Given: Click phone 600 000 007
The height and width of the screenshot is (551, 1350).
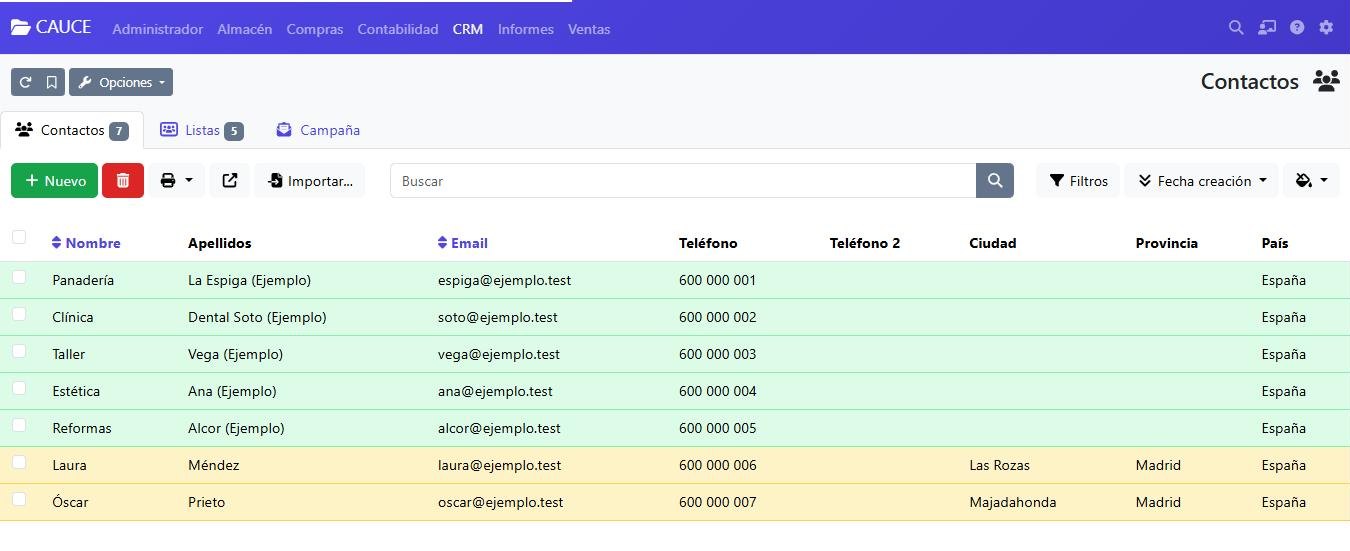Looking at the screenshot, I should pyautogui.click(x=718, y=502).
